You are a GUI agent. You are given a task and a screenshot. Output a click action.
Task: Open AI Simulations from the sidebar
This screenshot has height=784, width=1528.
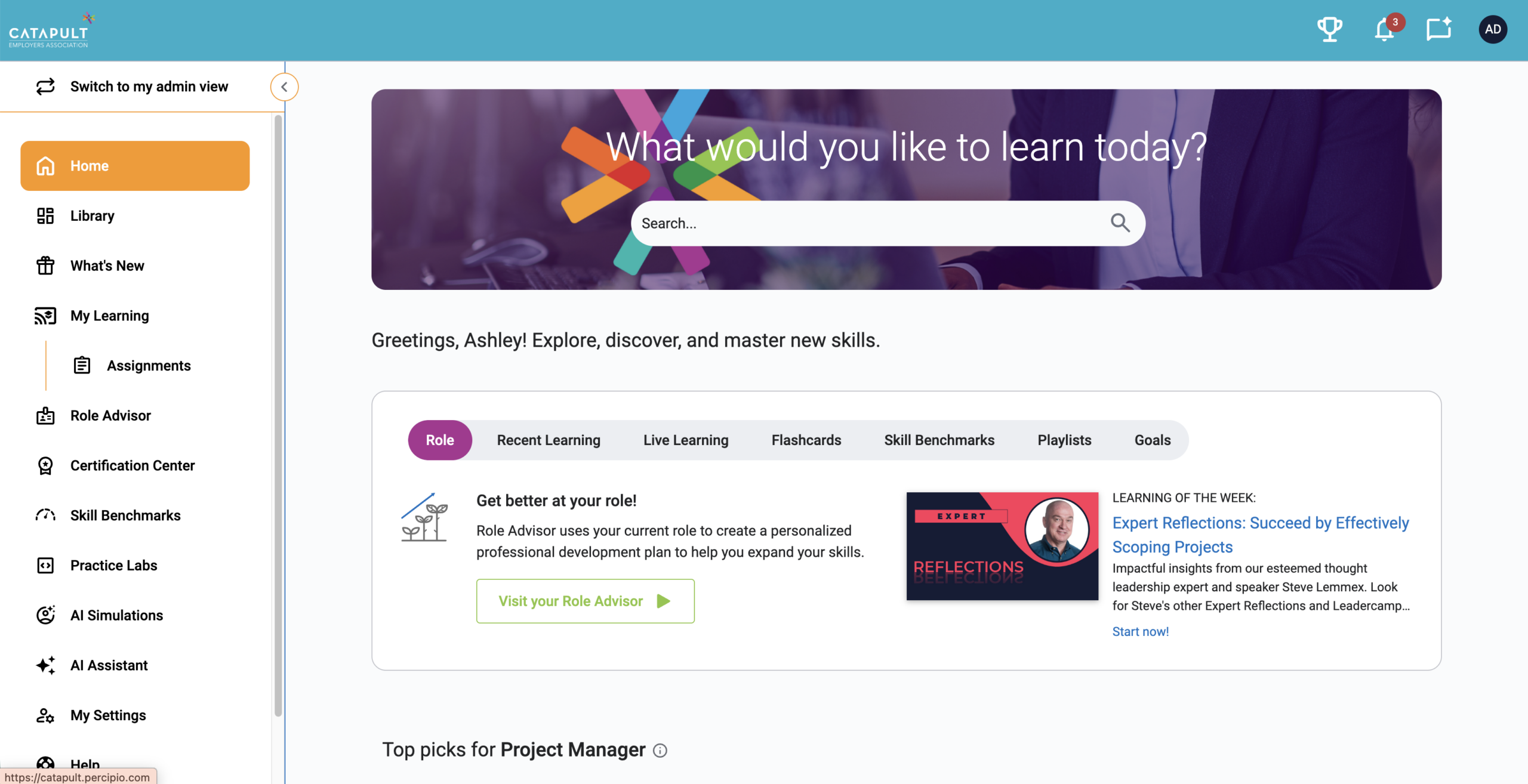click(x=116, y=615)
